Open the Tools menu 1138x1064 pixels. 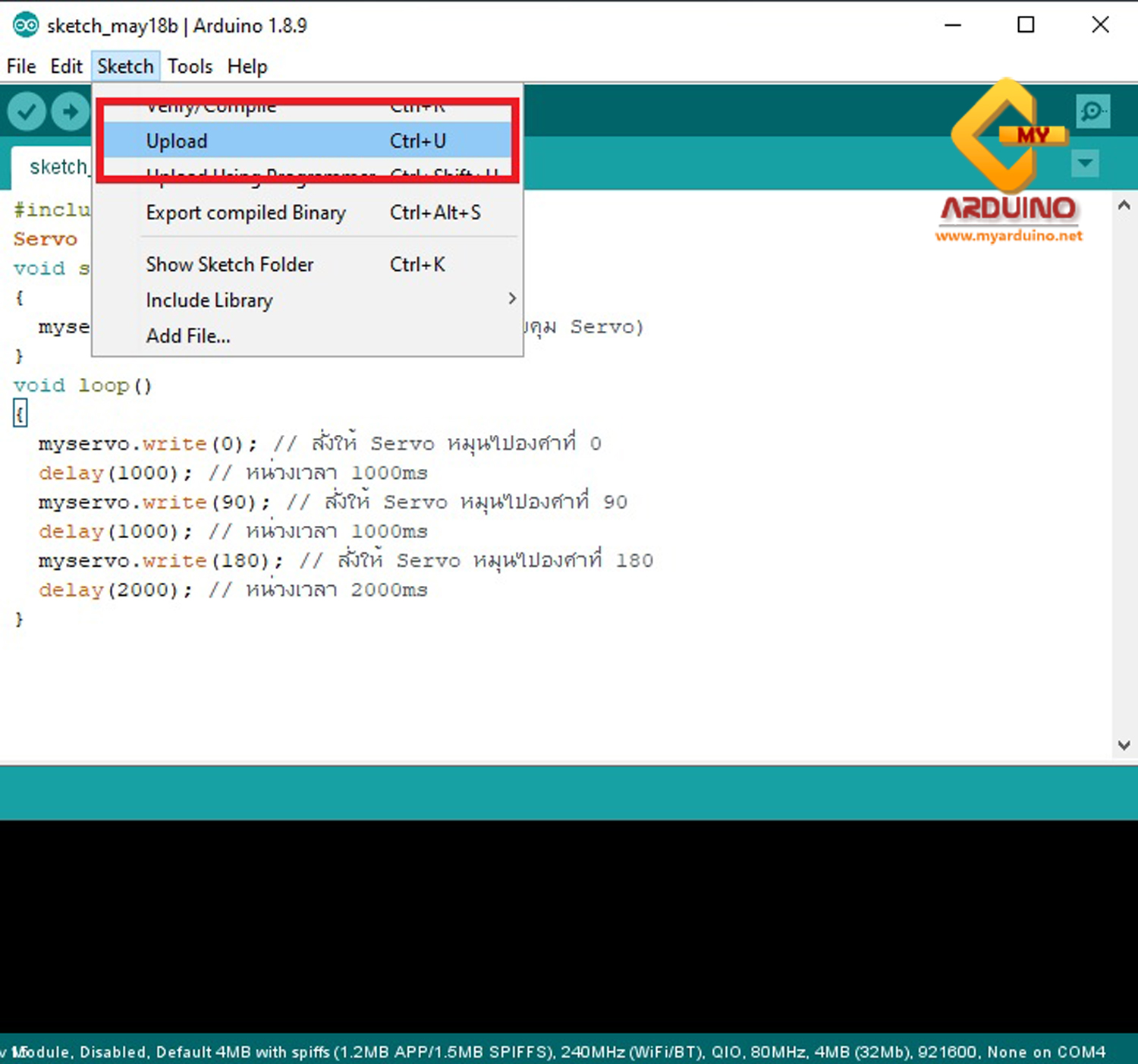[190, 66]
